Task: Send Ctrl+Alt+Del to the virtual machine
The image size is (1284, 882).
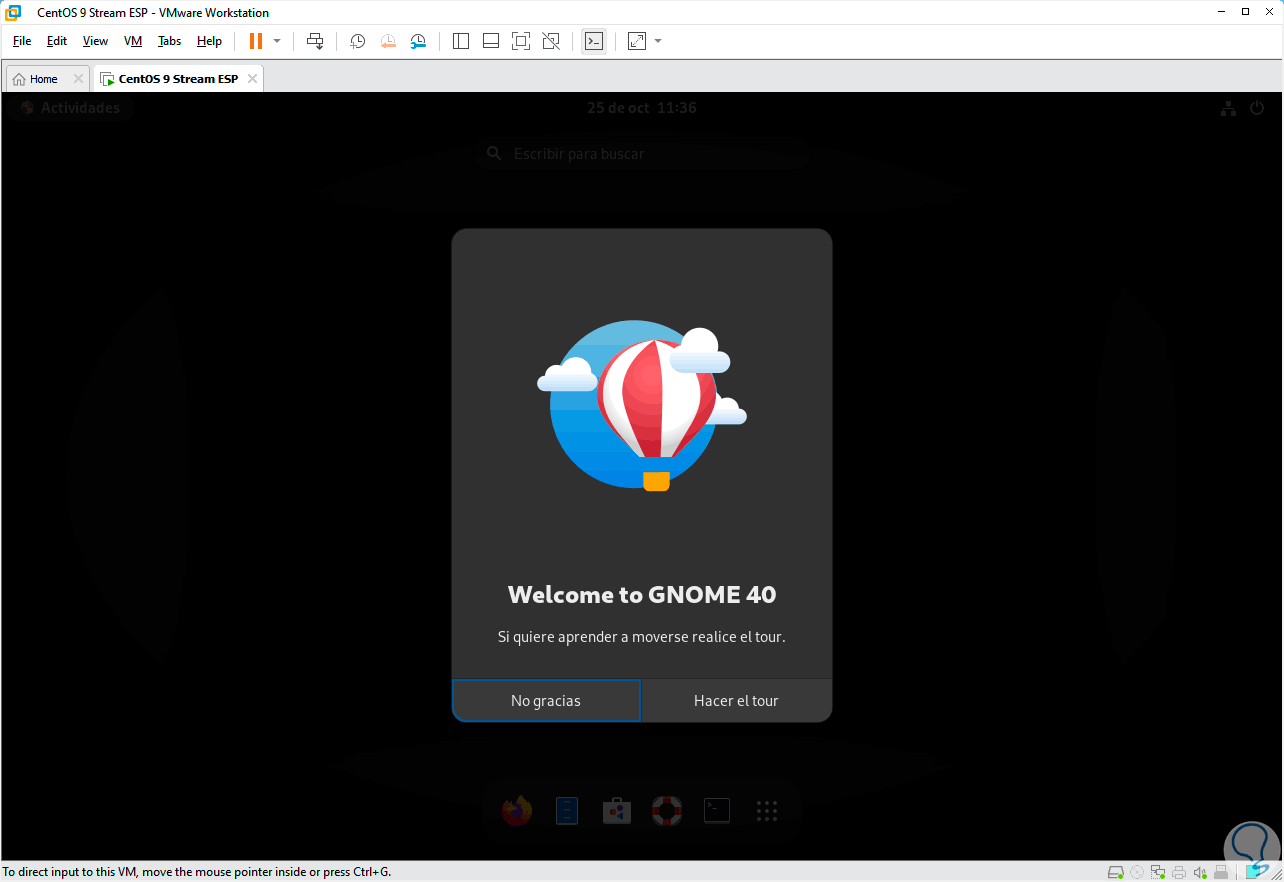Action: (315, 41)
